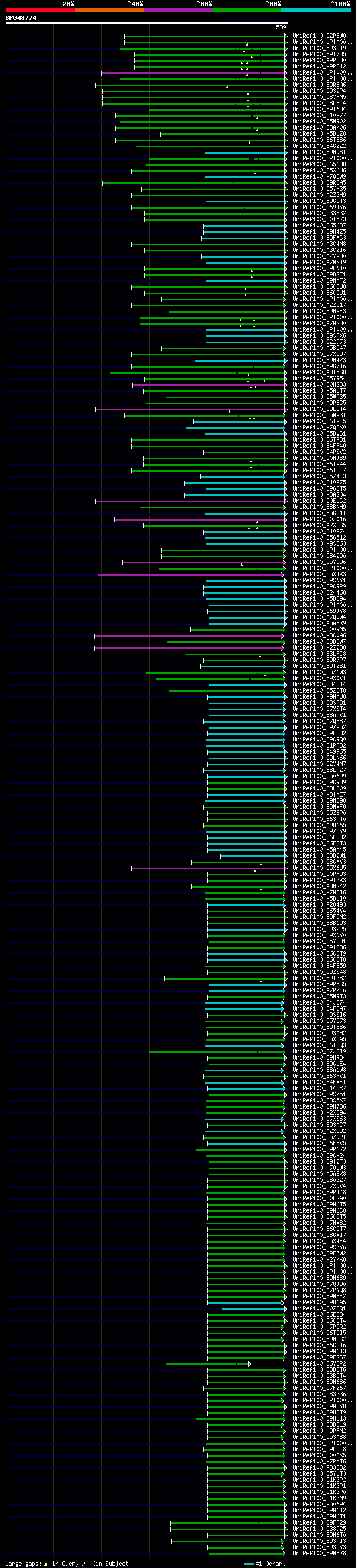
Task: Select UniRef100_Q84TI4 hit
Action: coord(319,685)
